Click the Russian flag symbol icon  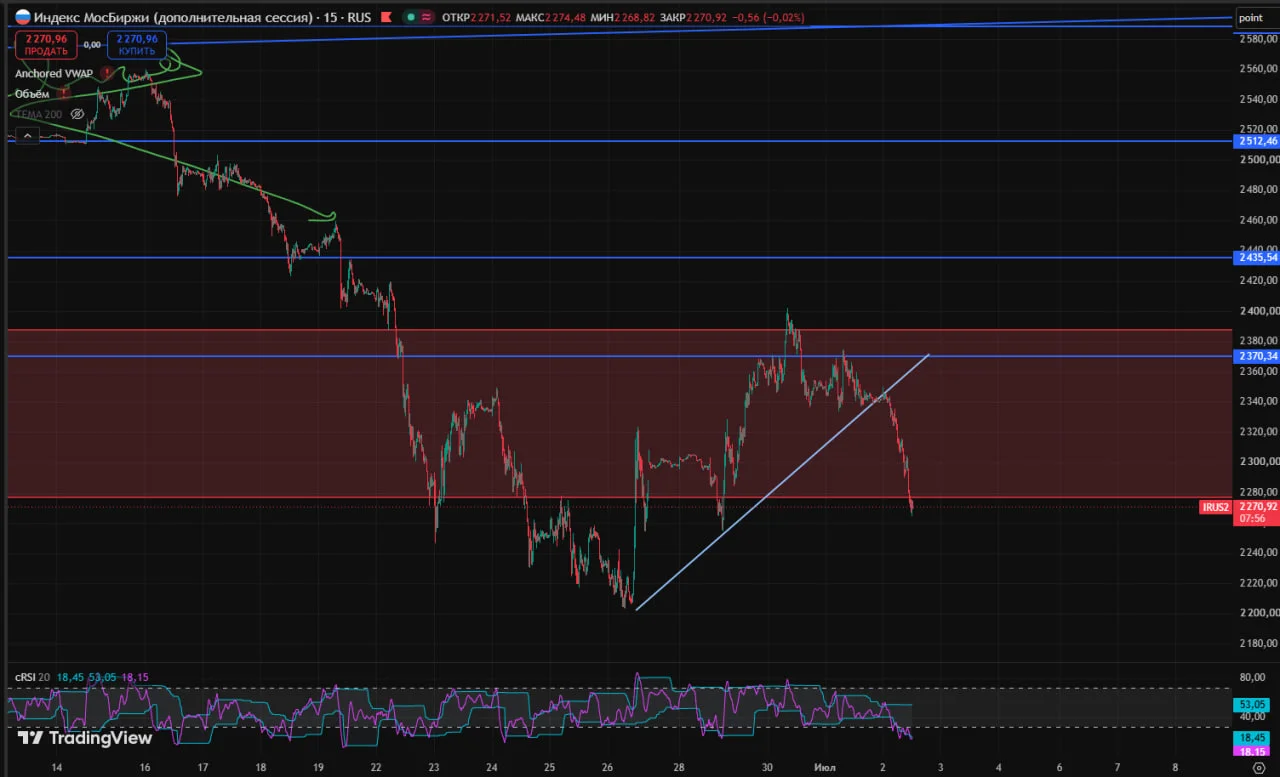(x=22, y=17)
